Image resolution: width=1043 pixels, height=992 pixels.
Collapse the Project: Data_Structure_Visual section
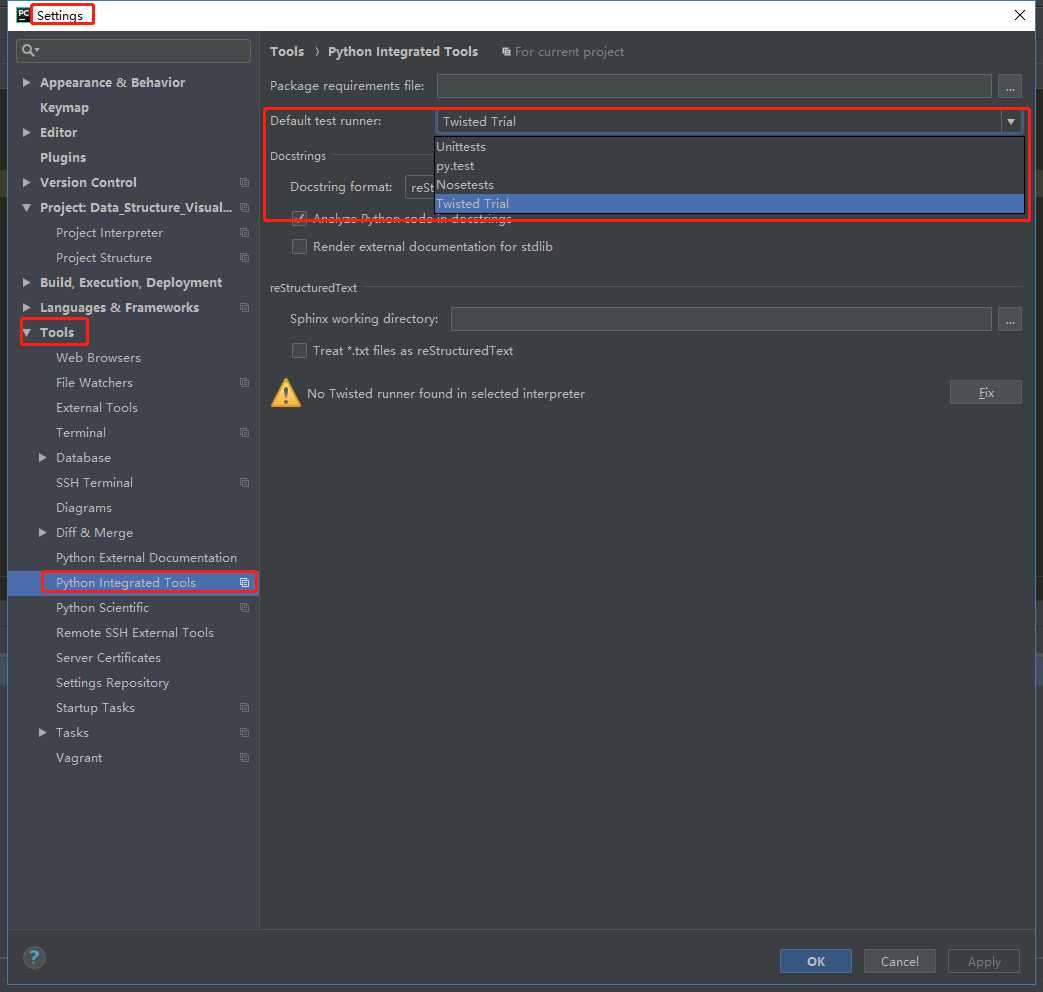(27, 208)
